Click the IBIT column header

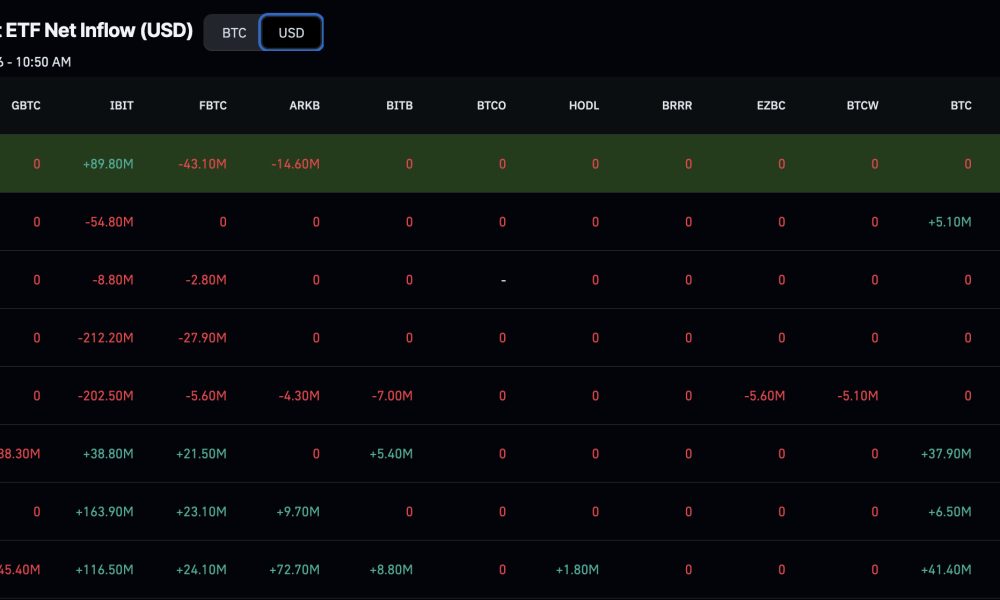click(121, 106)
